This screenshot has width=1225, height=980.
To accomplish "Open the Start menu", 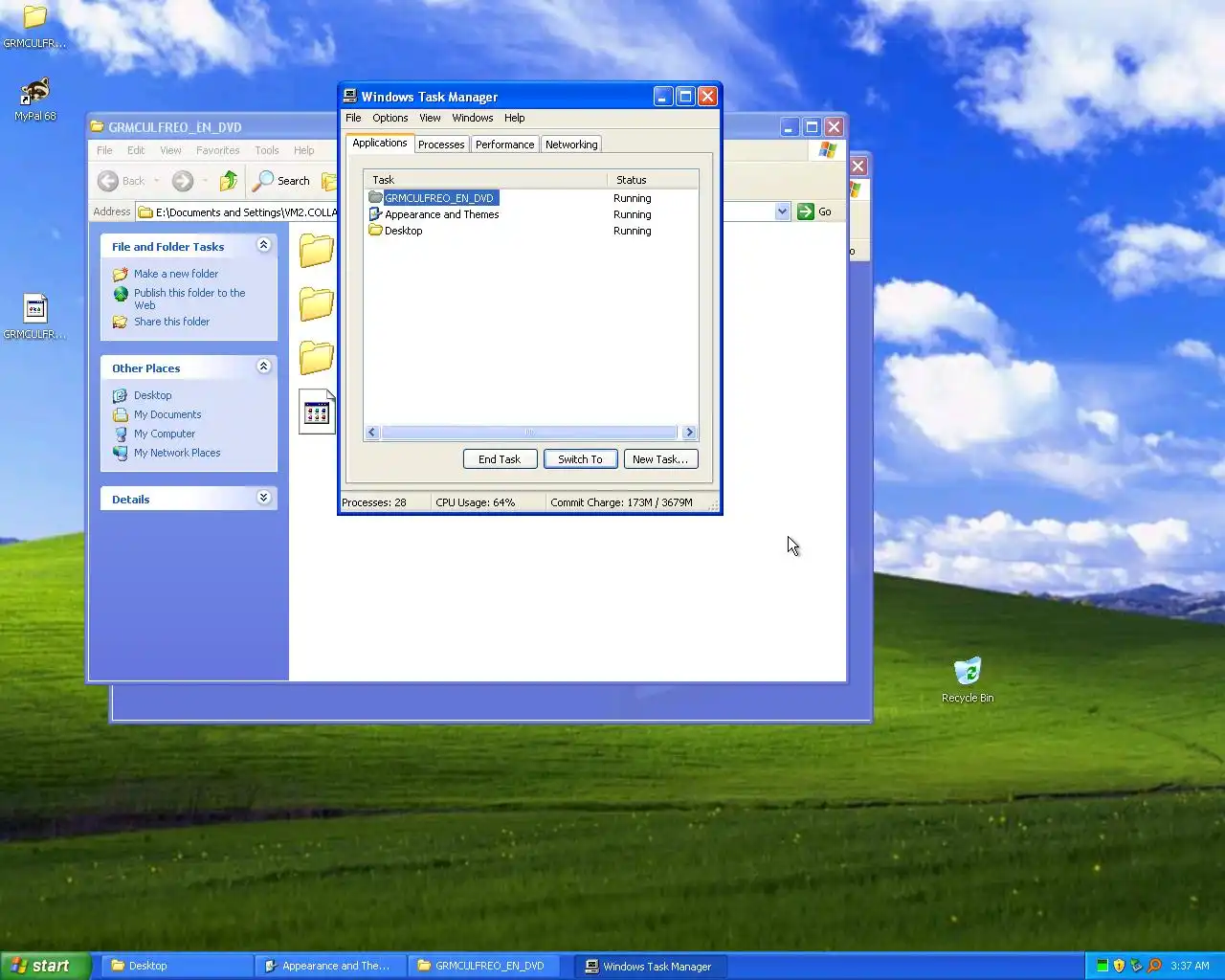I will tap(46, 966).
